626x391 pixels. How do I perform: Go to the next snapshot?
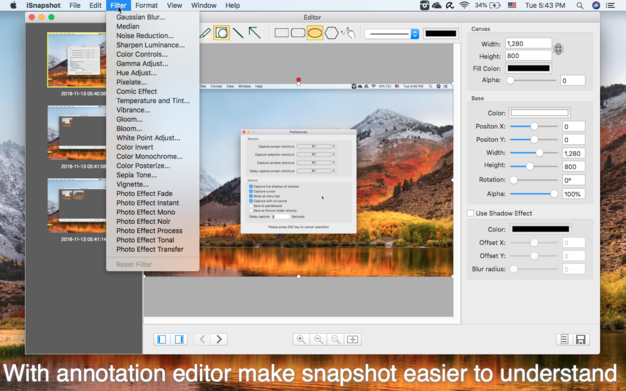click(x=219, y=339)
